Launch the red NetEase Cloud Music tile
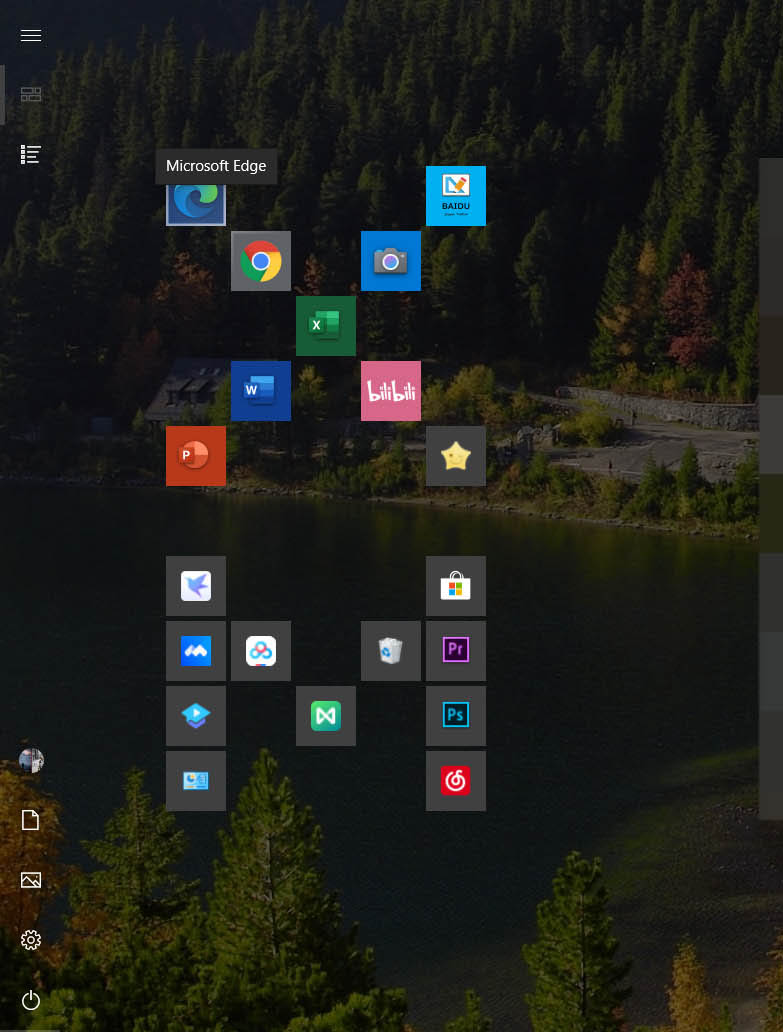 (455, 781)
